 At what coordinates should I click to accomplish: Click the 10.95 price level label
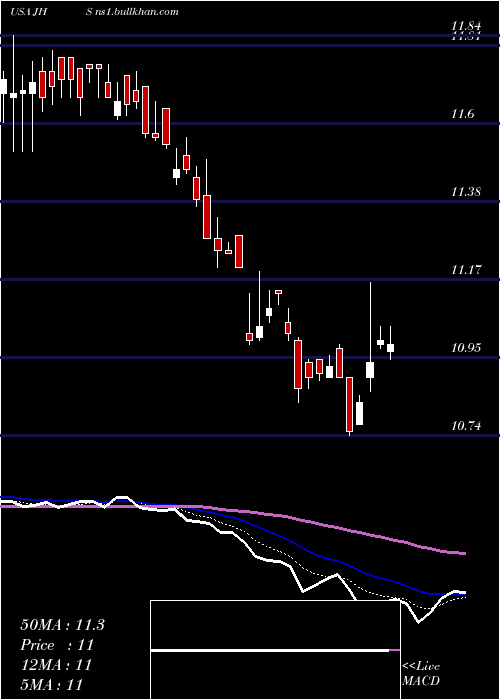[x=466, y=347]
